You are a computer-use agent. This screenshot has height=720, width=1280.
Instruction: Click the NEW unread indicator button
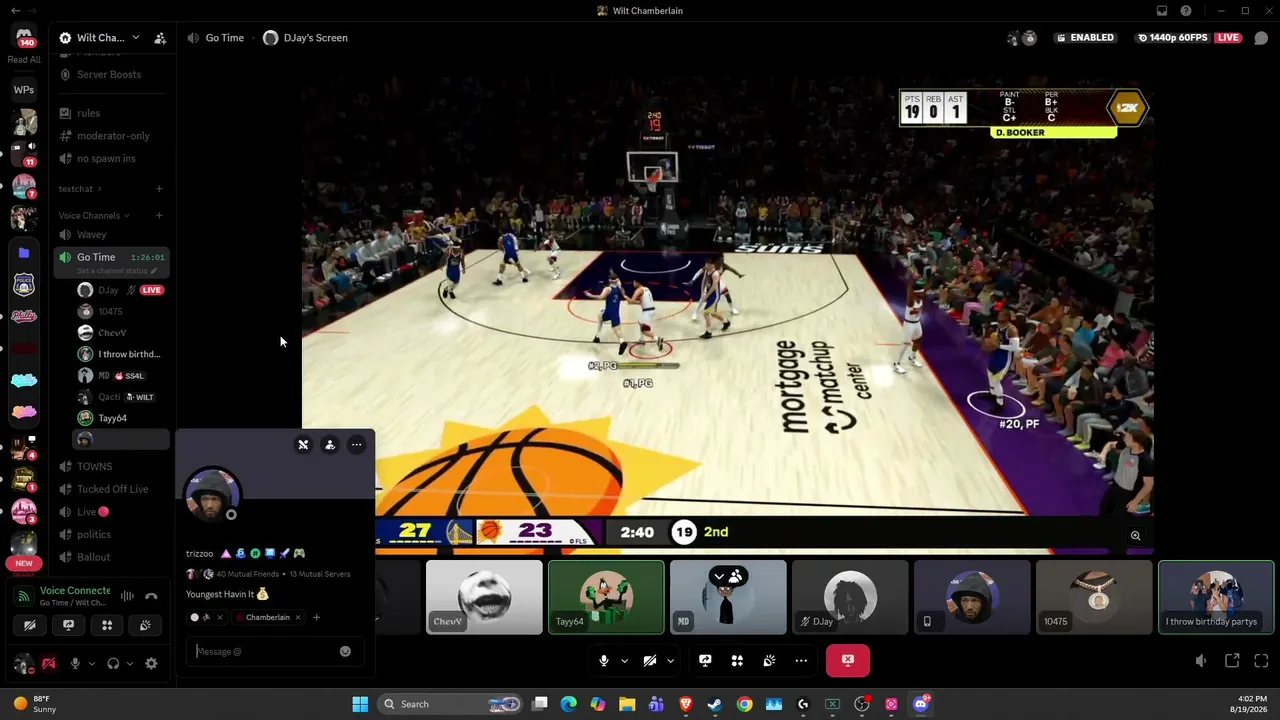[x=24, y=564]
